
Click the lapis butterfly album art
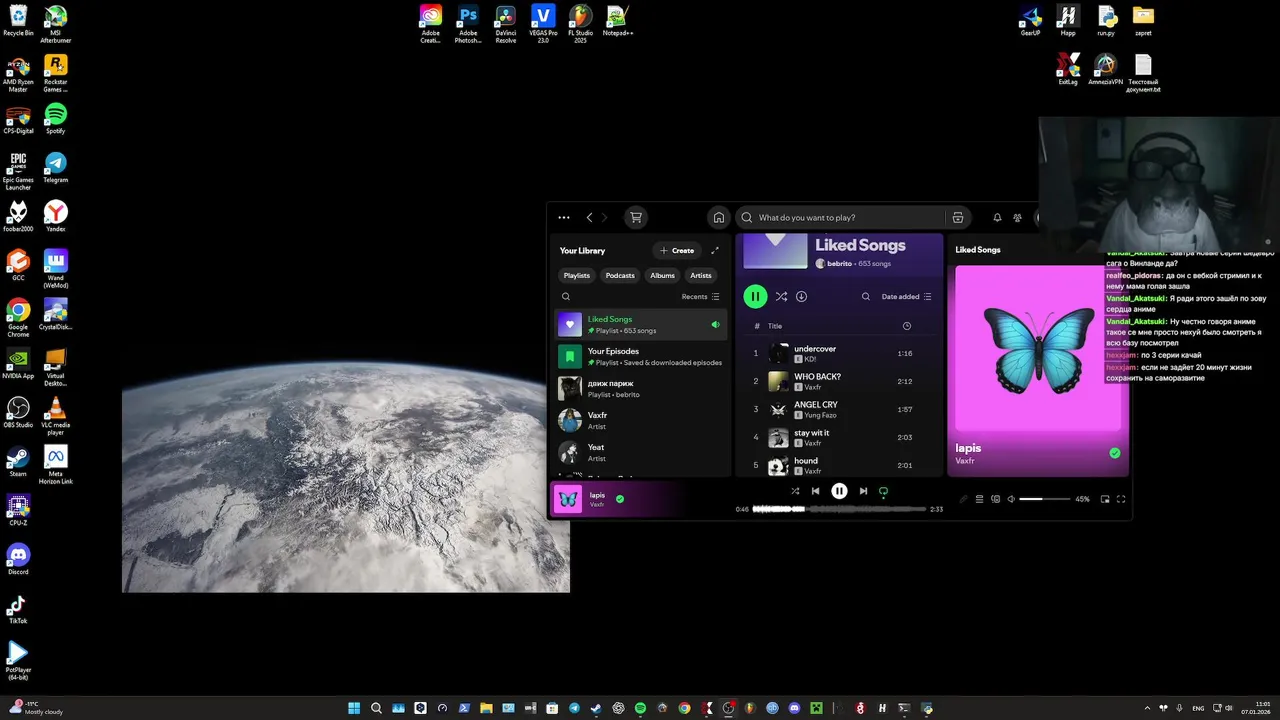(1038, 349)
